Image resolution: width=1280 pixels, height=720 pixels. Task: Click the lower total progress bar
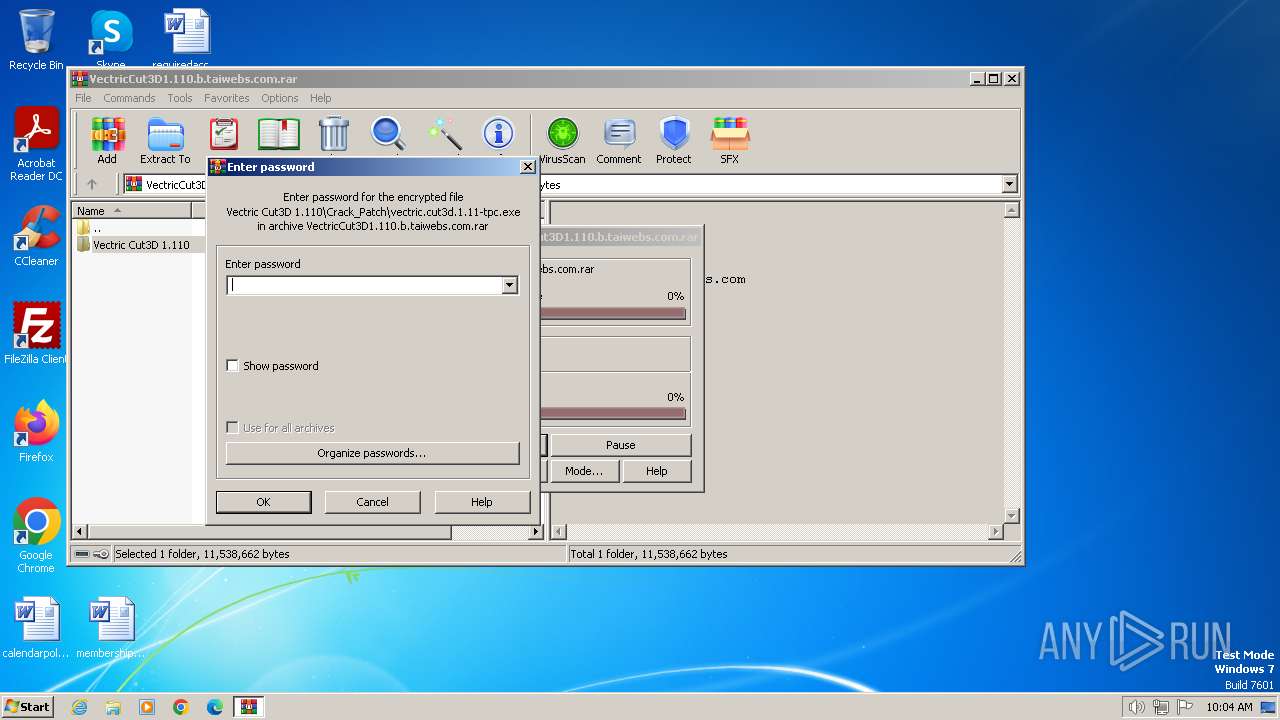(x=613, y=414)
